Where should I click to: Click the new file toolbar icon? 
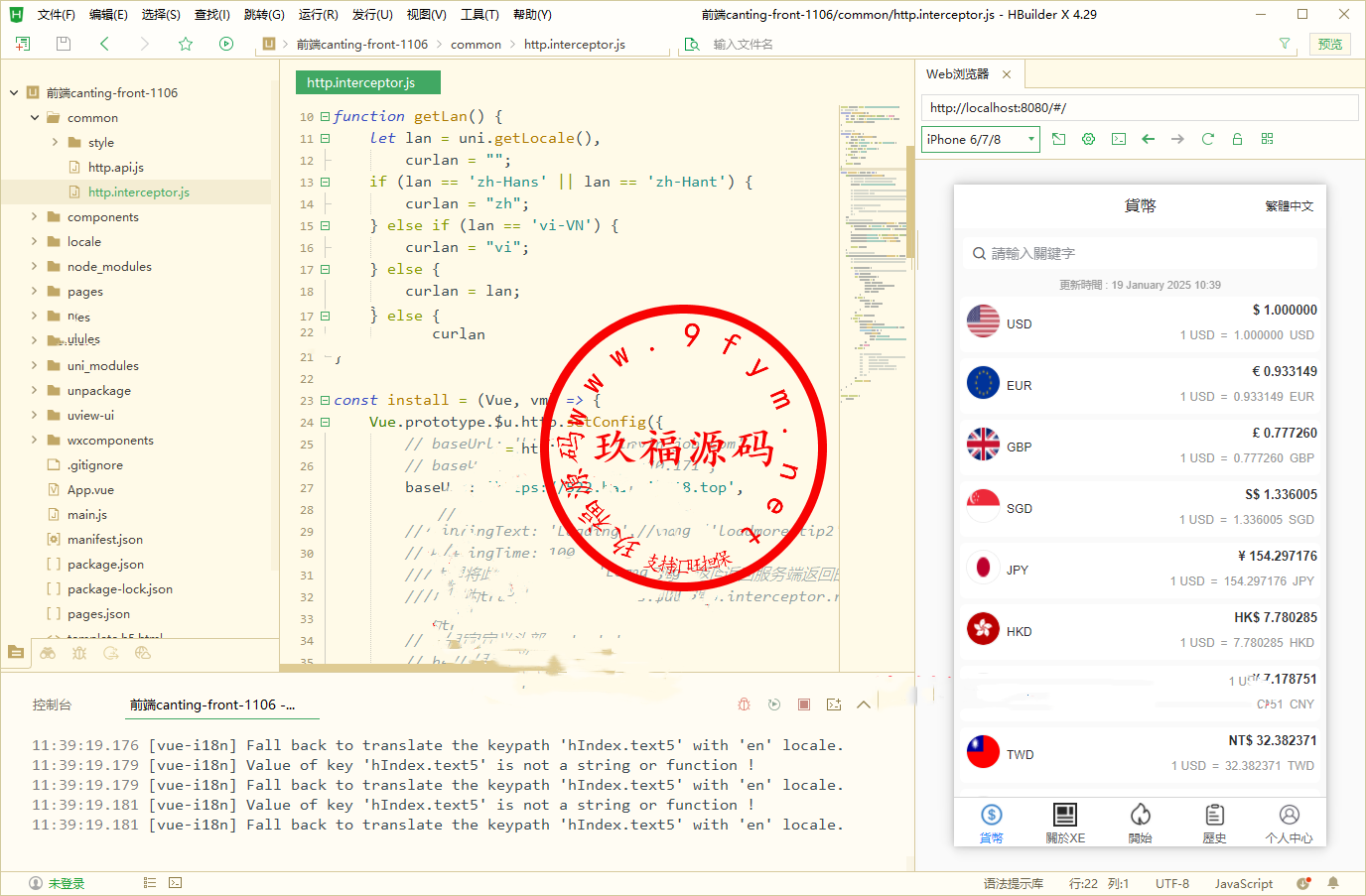coord(23,44)
